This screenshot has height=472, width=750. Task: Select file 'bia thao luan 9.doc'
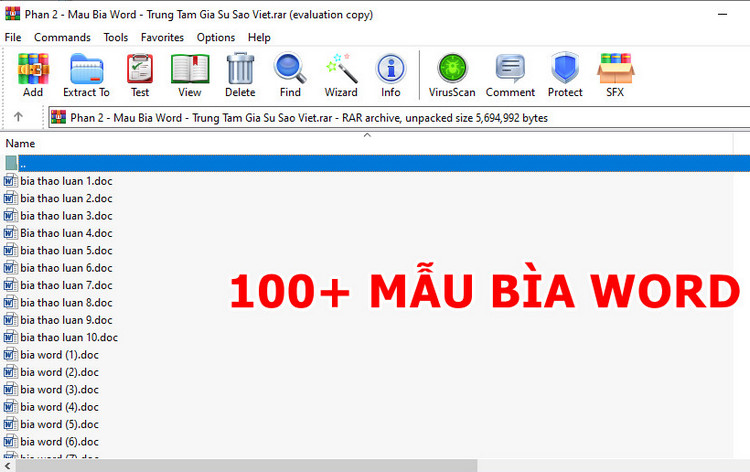(58, 320)
